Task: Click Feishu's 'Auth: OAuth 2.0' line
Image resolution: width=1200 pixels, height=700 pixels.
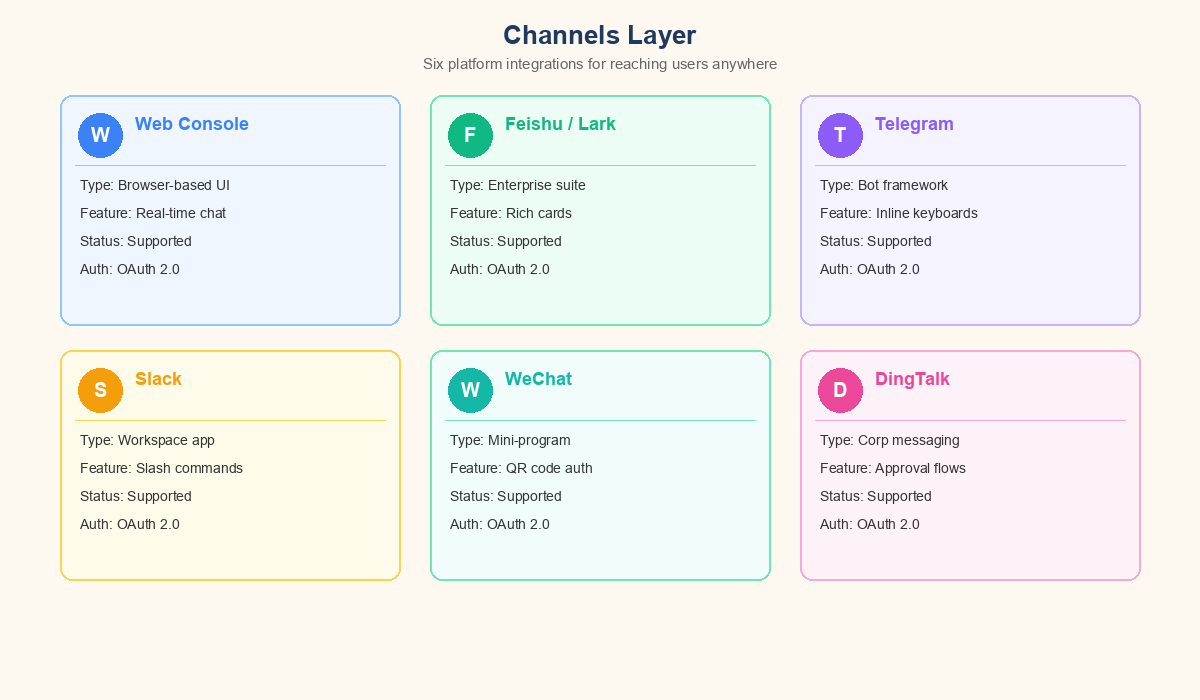Action: click(x=500, y=269)
